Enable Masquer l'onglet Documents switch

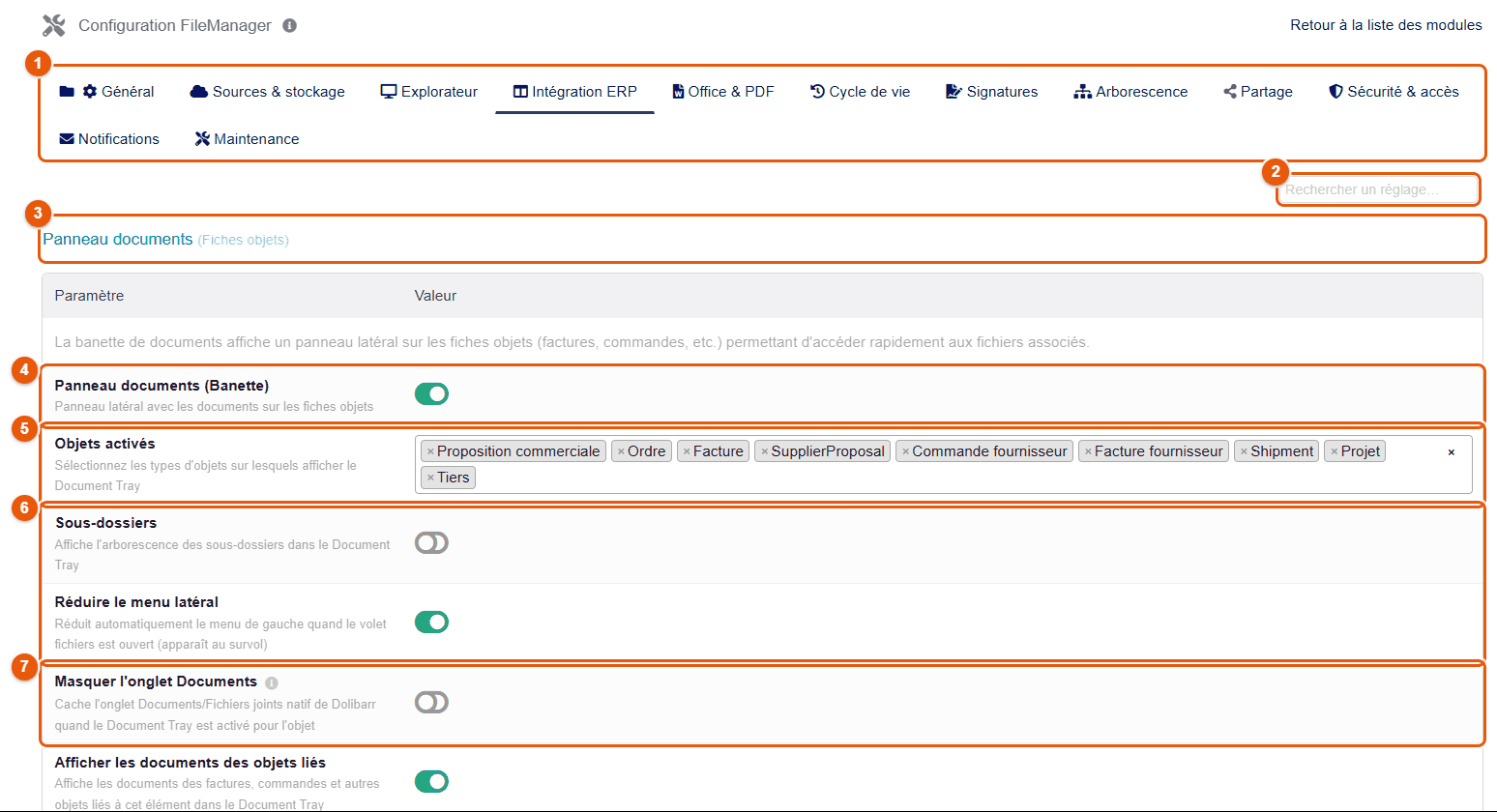pyautogui.click(x=432, y=703)
